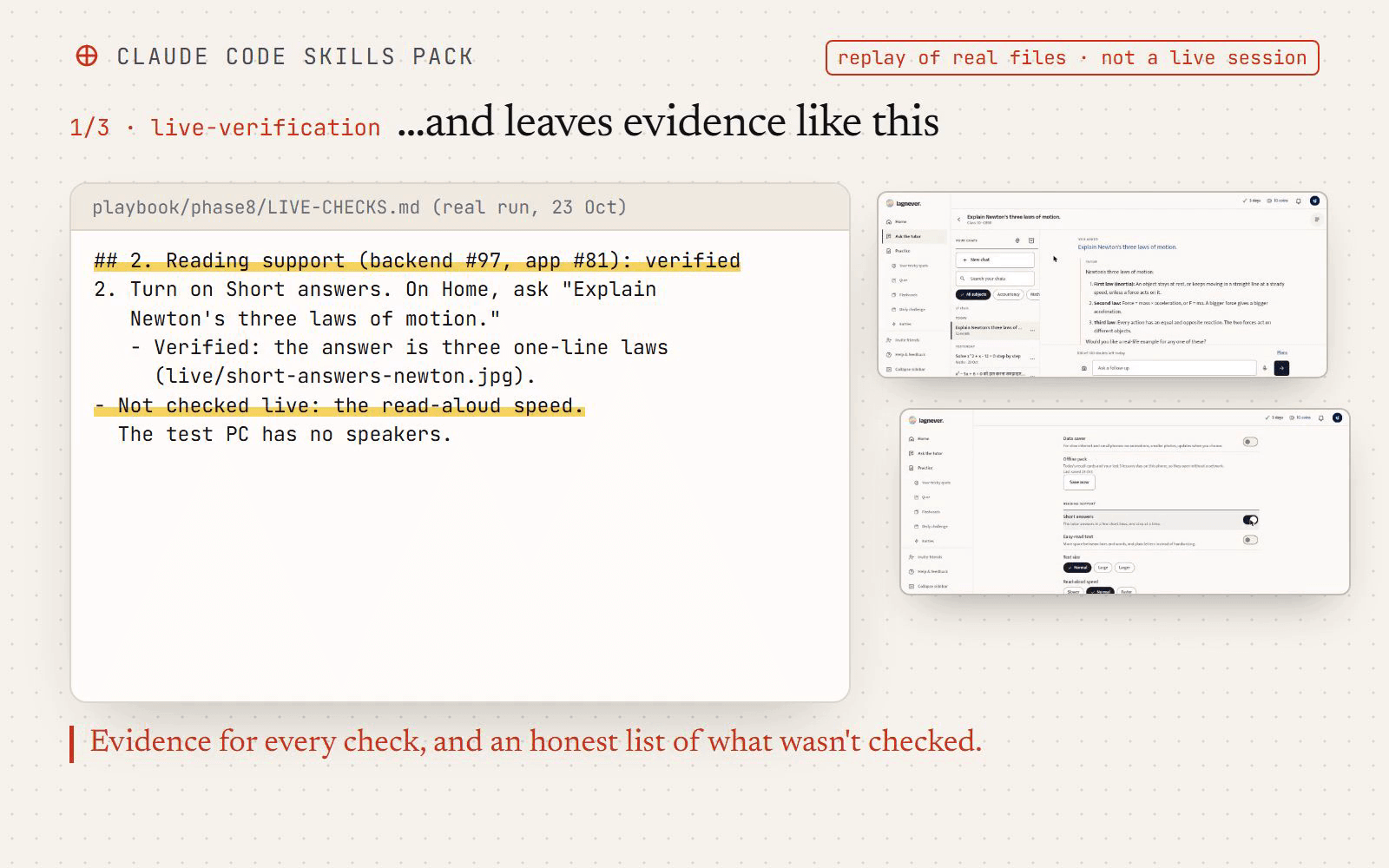
Task: Select the Accountancy chip
Action: pos(1008,294)
